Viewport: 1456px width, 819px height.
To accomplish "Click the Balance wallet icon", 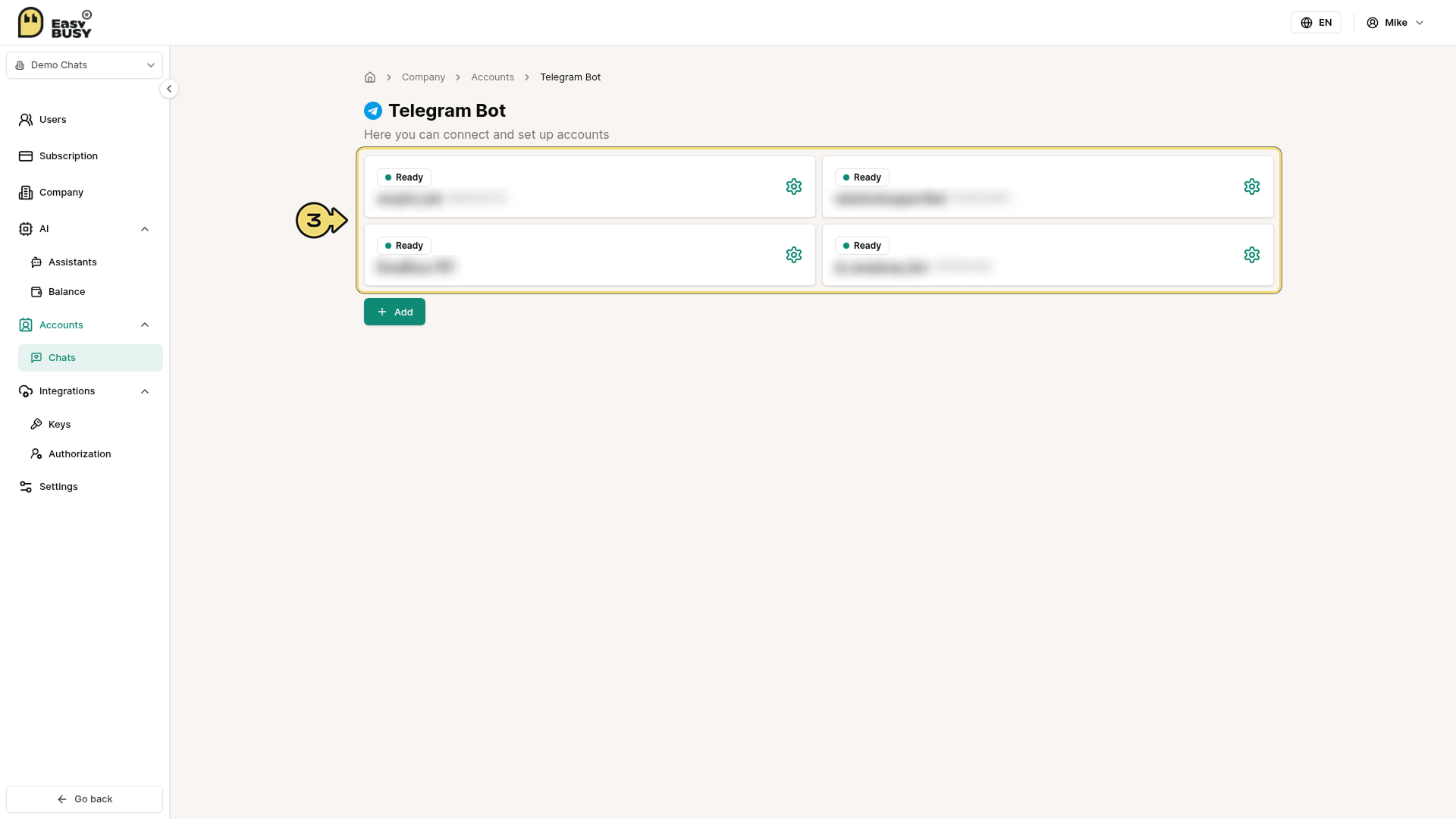I will pyautogui.click(x=36, y=292).
